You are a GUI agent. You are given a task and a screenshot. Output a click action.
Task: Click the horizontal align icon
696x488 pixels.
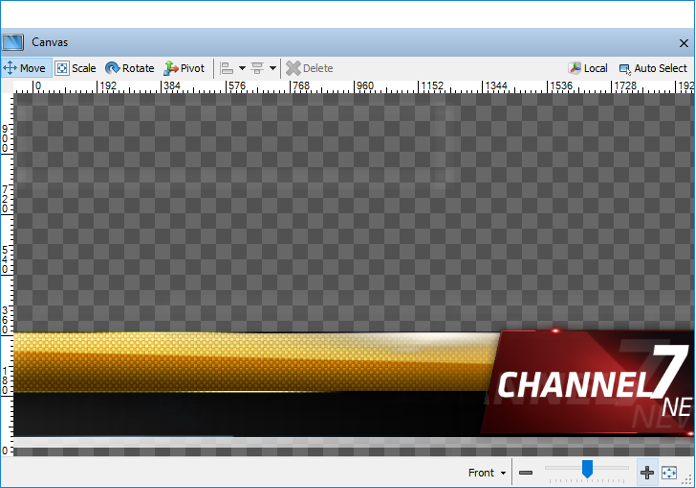click(227, 68)
